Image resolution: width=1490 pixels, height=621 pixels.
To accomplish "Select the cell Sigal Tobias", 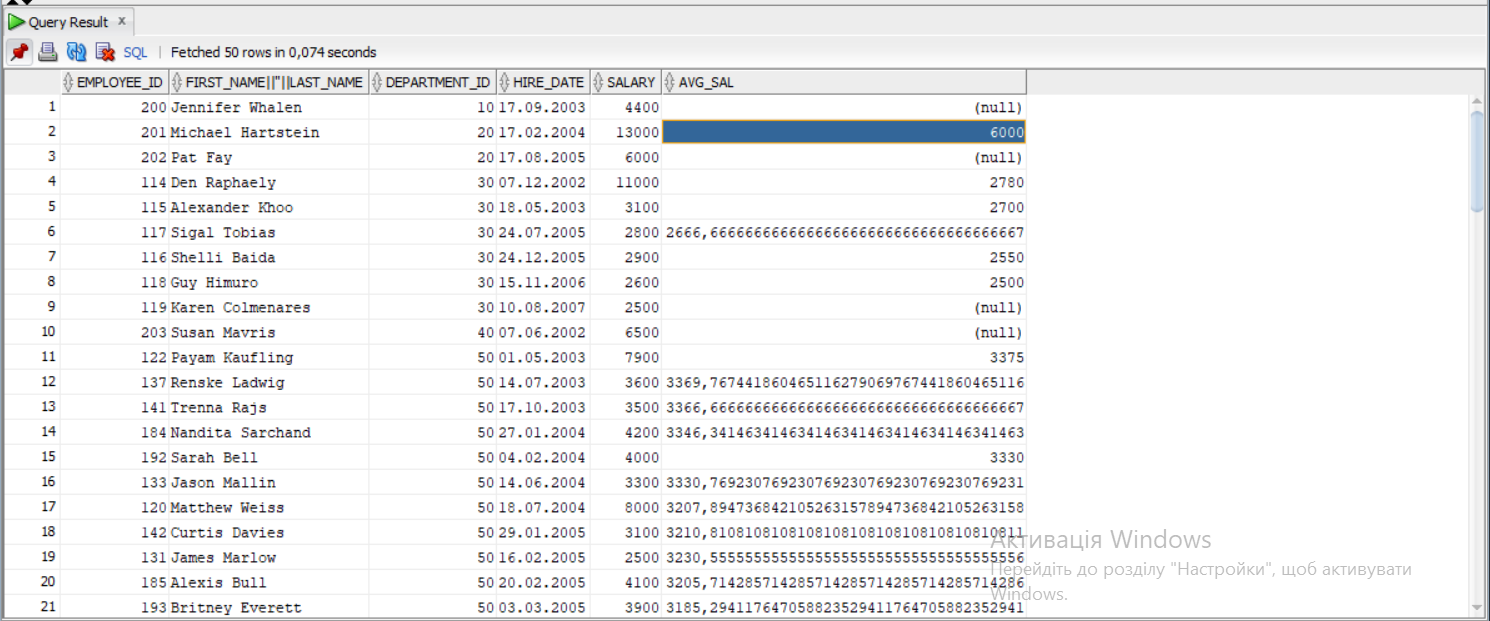I will pyautogui.click(x=268, y=232).
